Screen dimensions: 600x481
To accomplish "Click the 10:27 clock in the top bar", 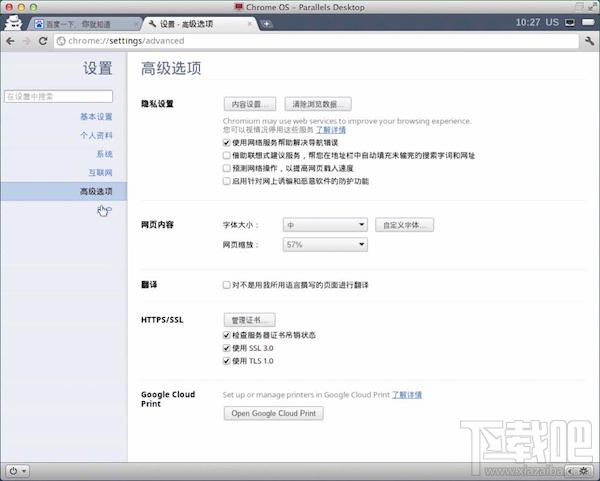I will [x=527, y=23].
